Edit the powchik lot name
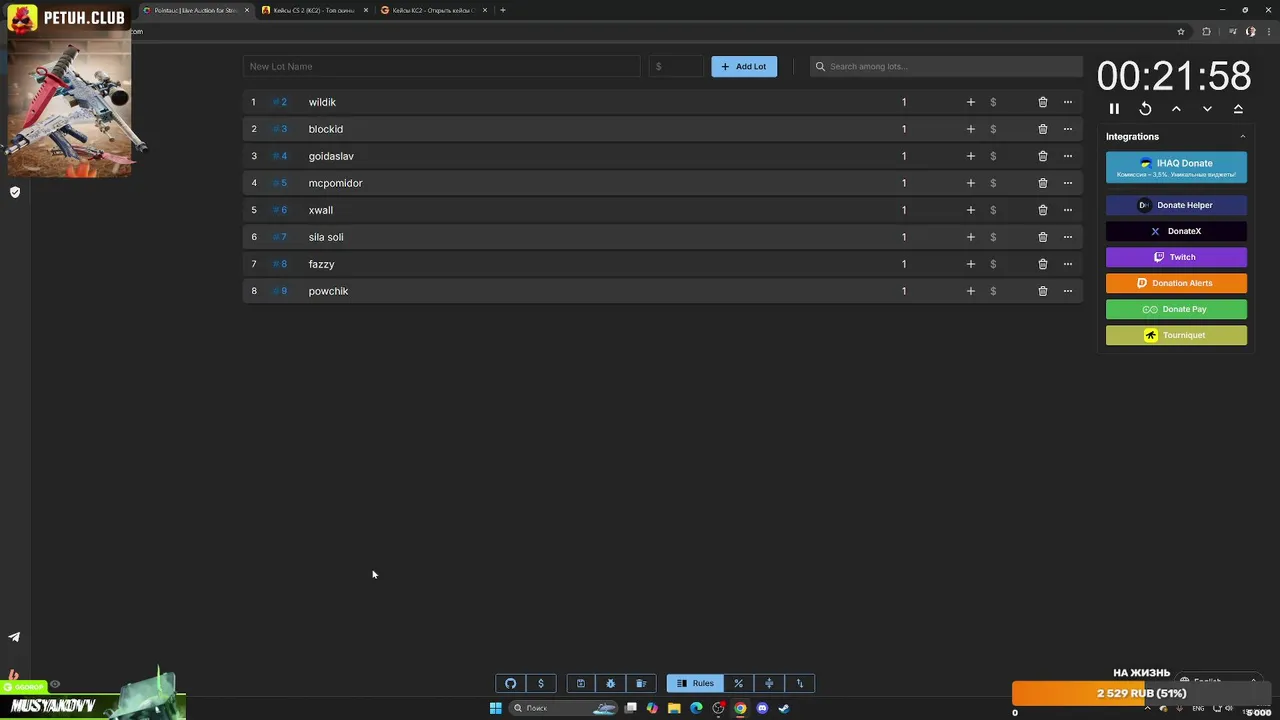This screenshot has width=1280, height=720. point(328,291)
